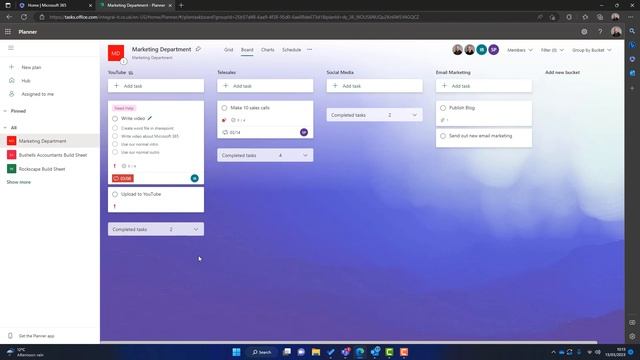Expand YouTube Completed tasks

(156, 229)
